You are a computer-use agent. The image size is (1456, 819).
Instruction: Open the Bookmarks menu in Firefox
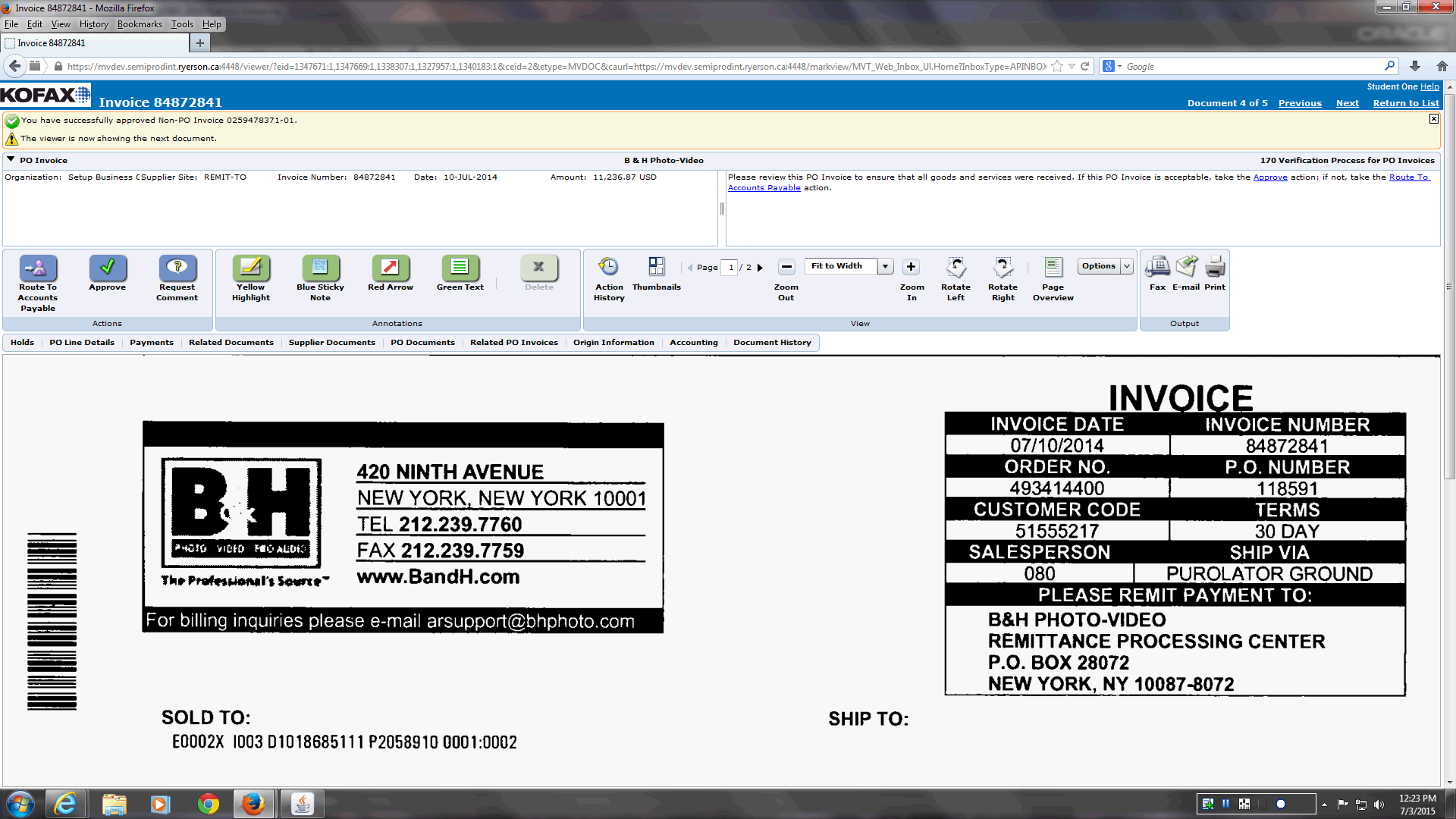pos(140,24)
